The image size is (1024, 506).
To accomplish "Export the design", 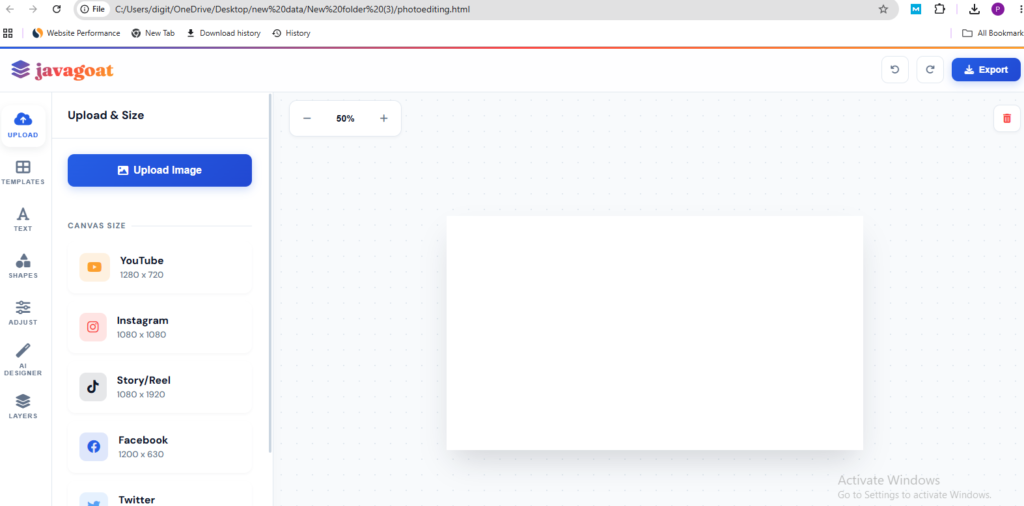I will [x=985, y=70].
